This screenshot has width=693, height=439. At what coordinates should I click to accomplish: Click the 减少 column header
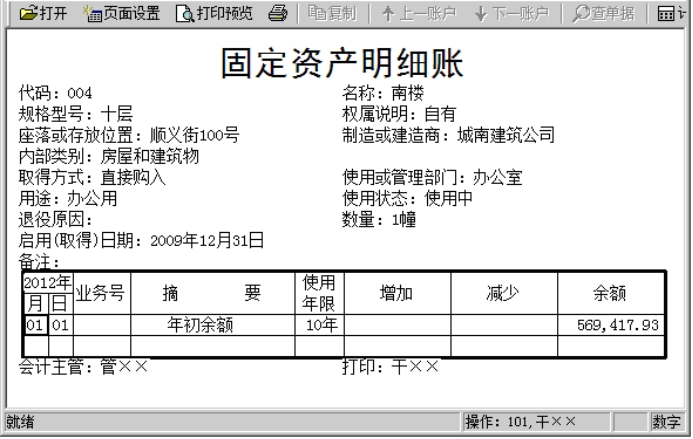[502, 293]
